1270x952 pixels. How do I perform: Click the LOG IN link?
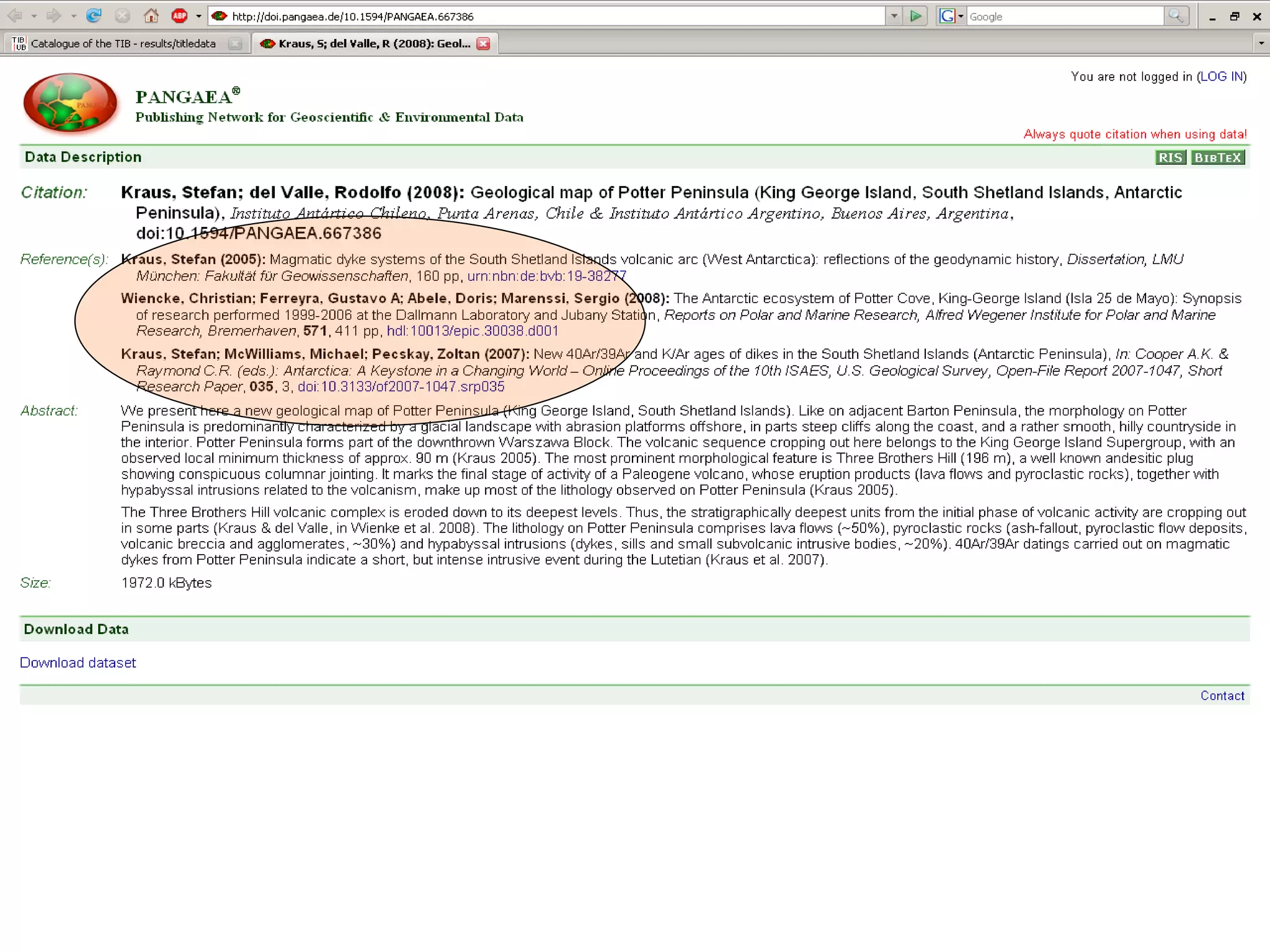[1221, 76]
